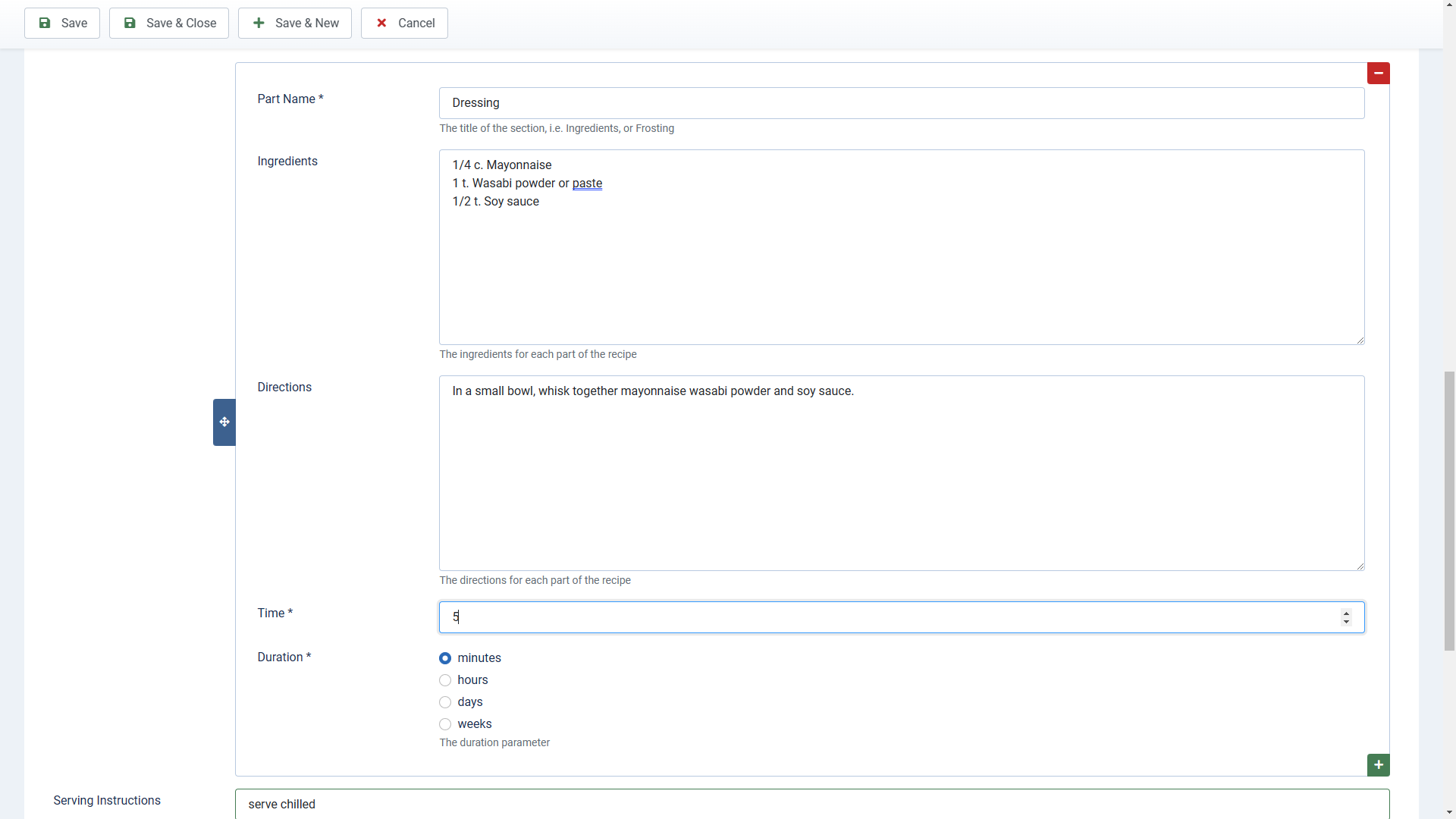This screenshot has width=1456, height=819.
Task: Add new recipe part with green plus icon
Action: point(1378,764)
